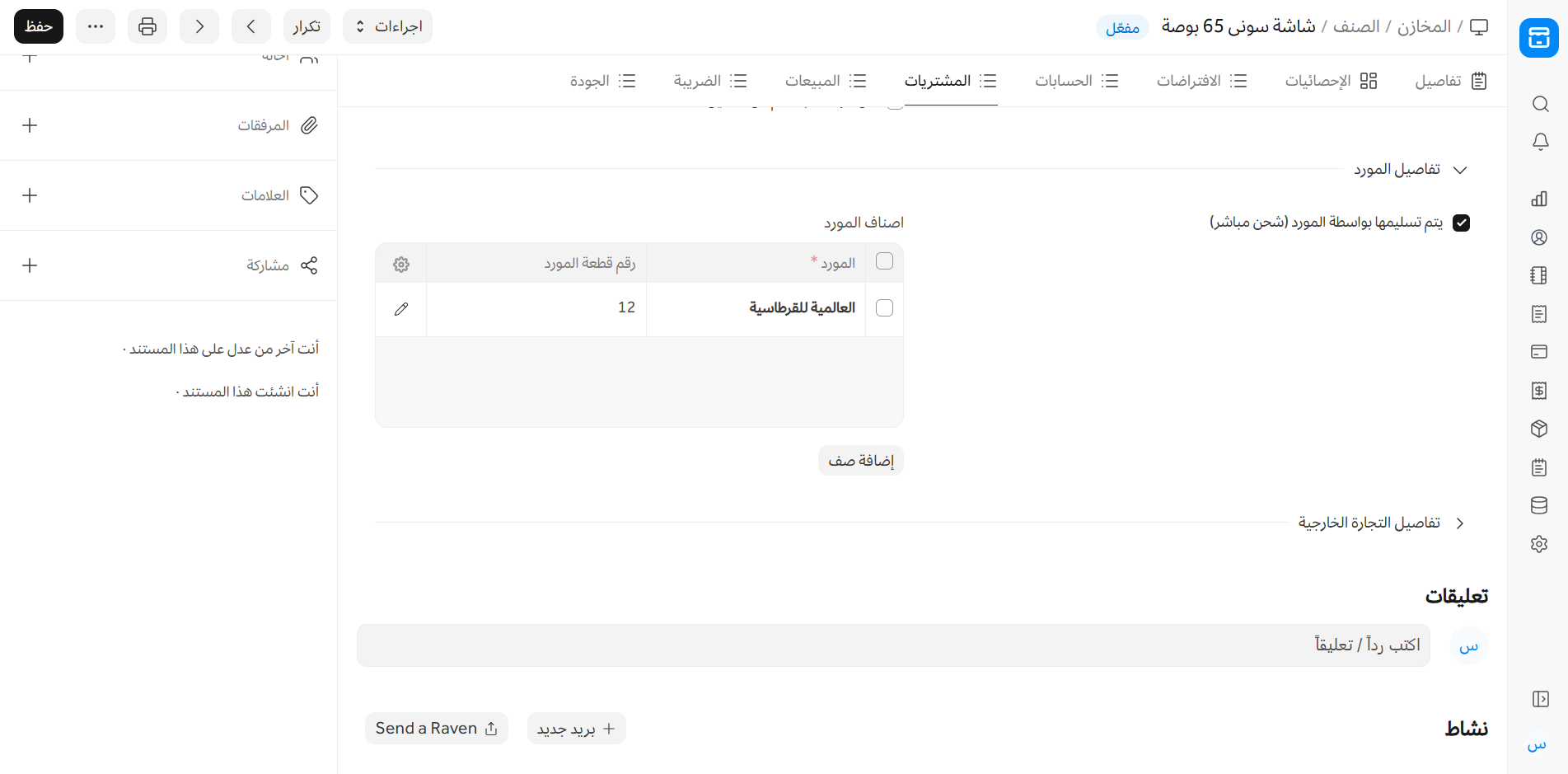The image size is (1568, 774).
Task: Add a tag via the العلامات plus icon
Action: 30,195
